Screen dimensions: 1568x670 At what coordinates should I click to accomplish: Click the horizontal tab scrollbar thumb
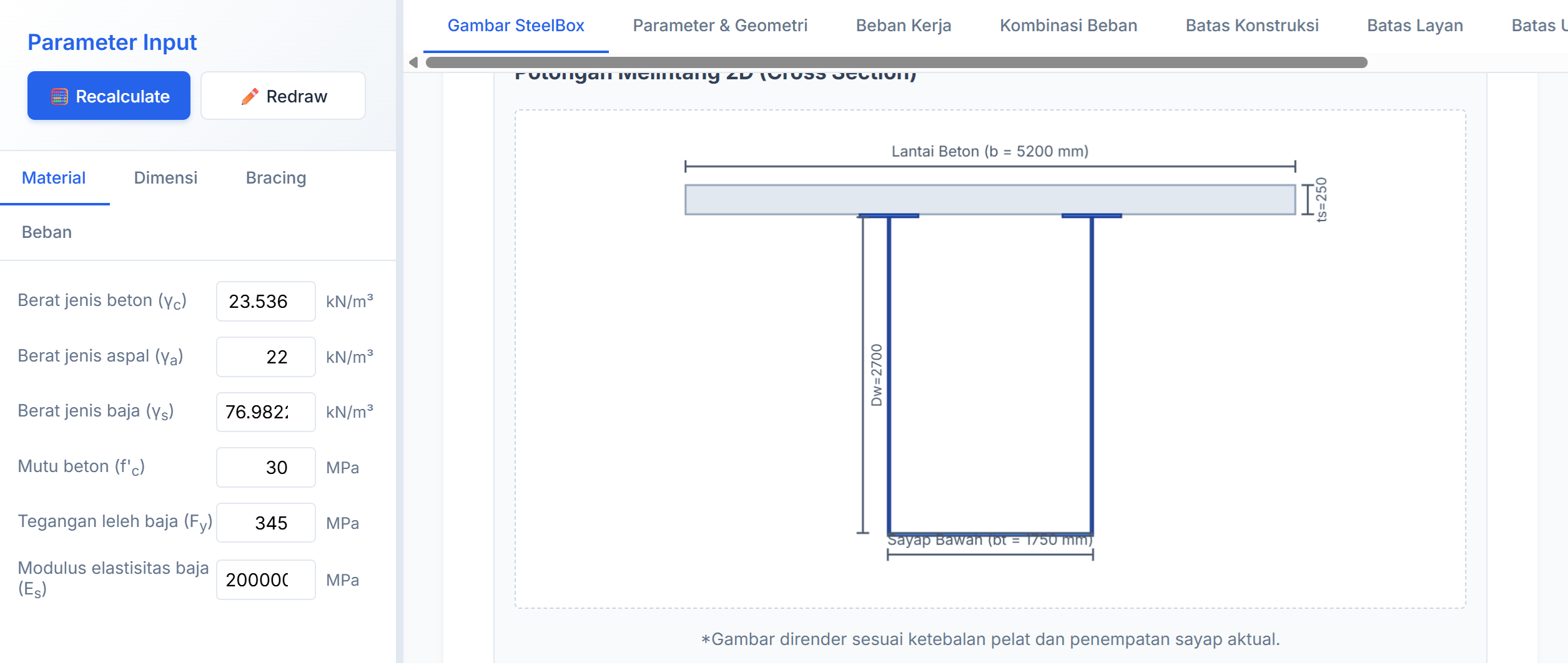point(896,62)
